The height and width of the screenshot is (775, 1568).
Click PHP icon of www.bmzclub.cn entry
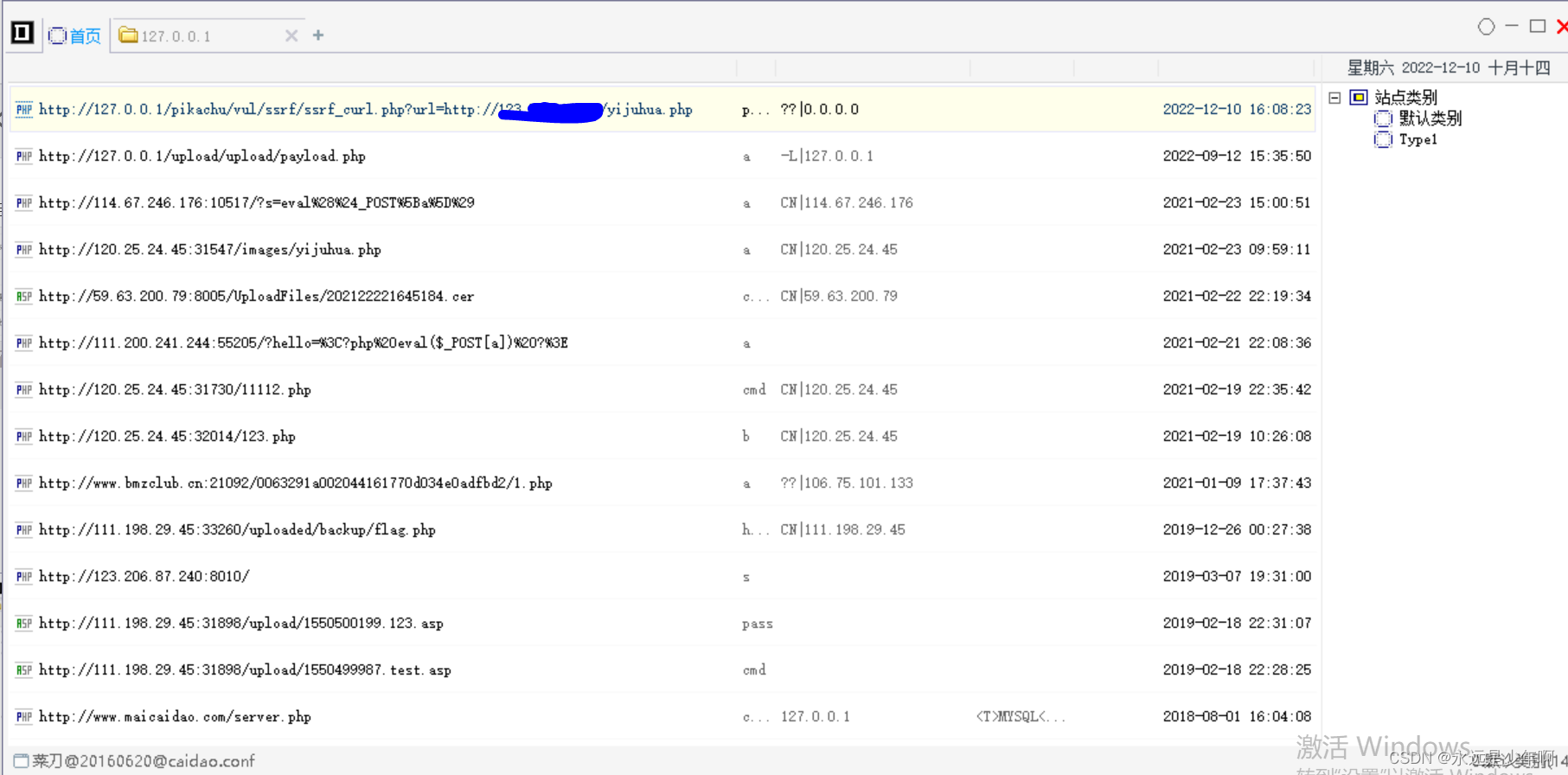point(24,483)
